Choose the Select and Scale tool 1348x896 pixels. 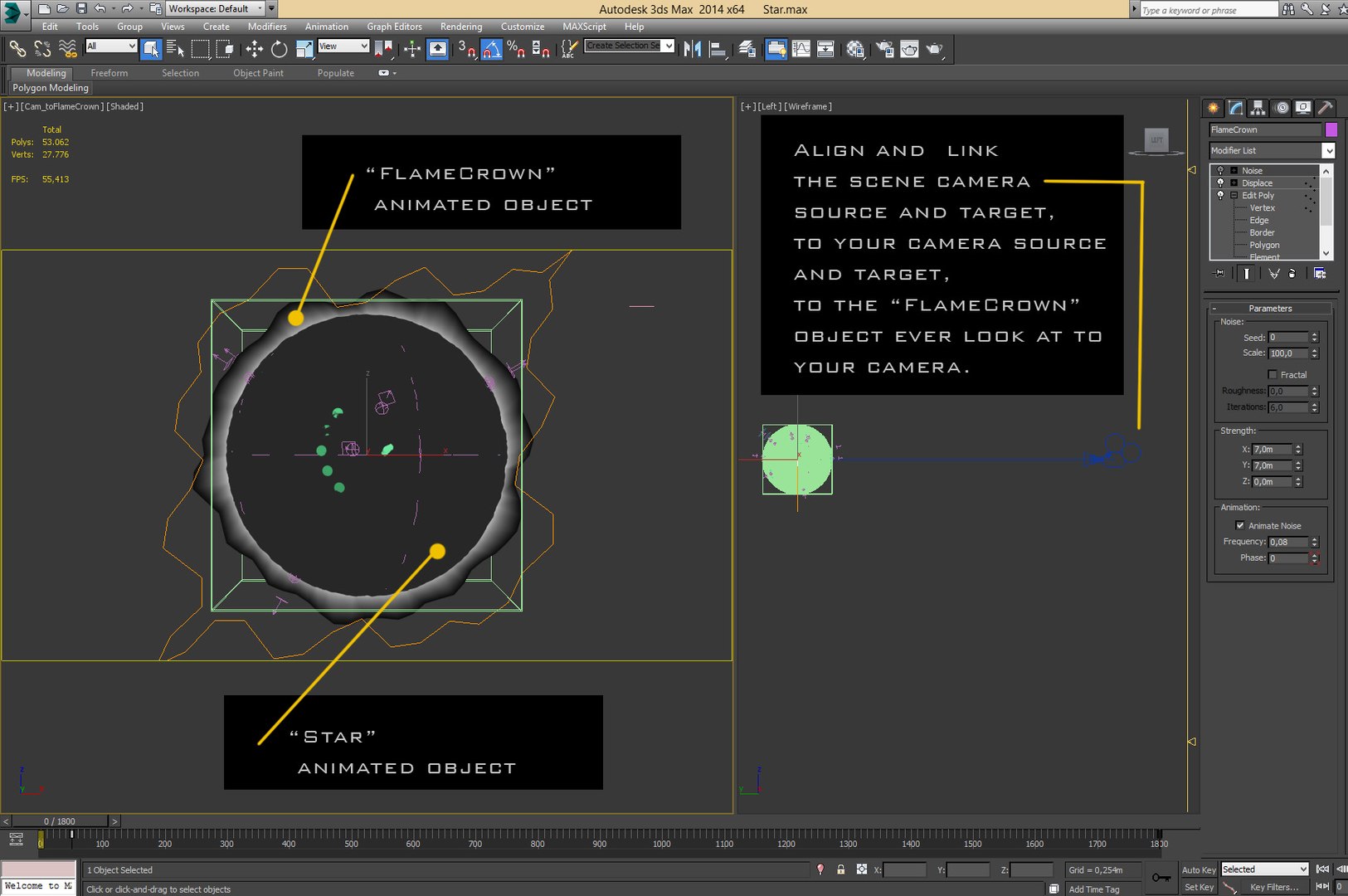coord(304,49)
